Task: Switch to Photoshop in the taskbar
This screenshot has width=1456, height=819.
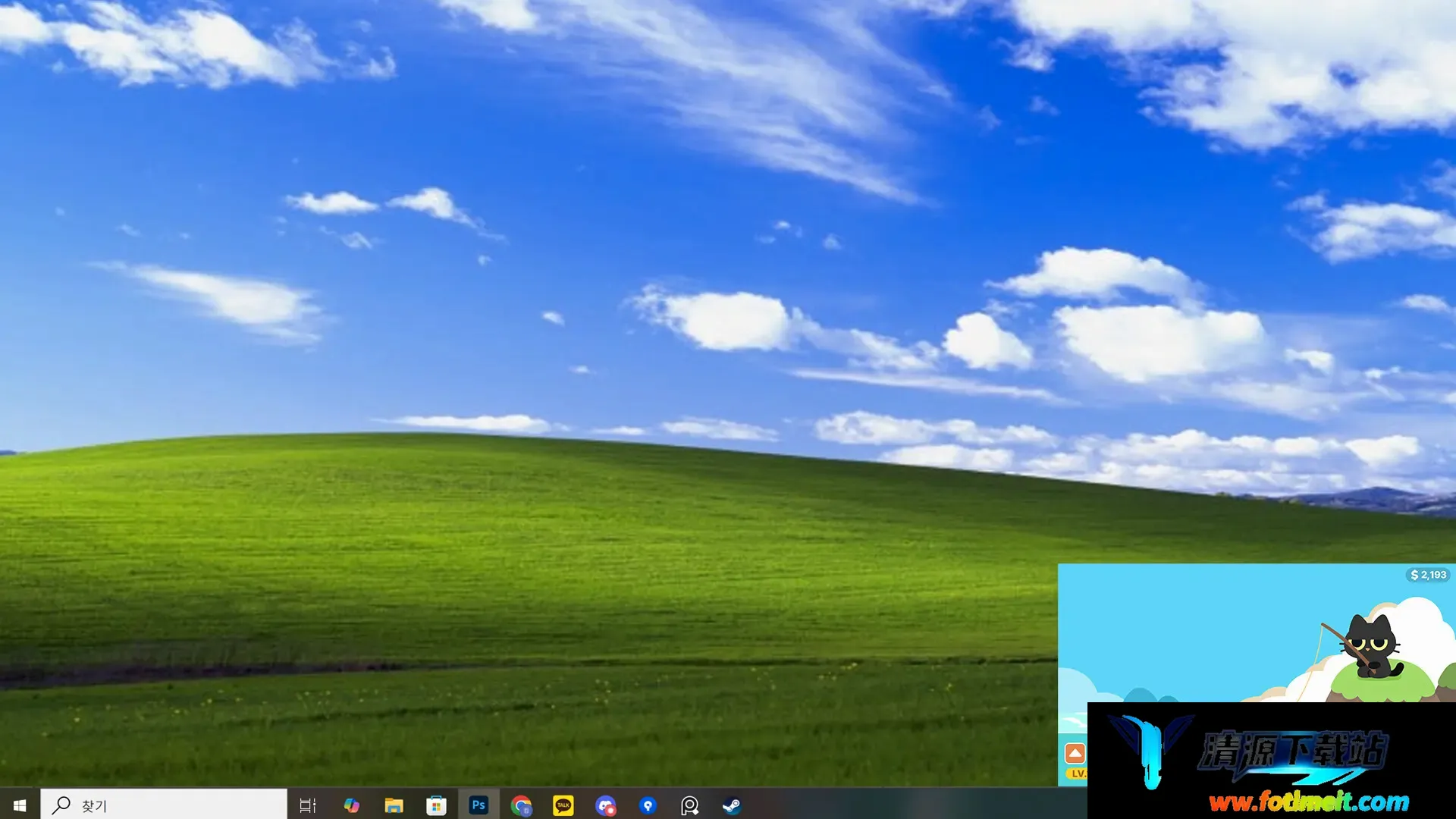Action: click(479, 805)
